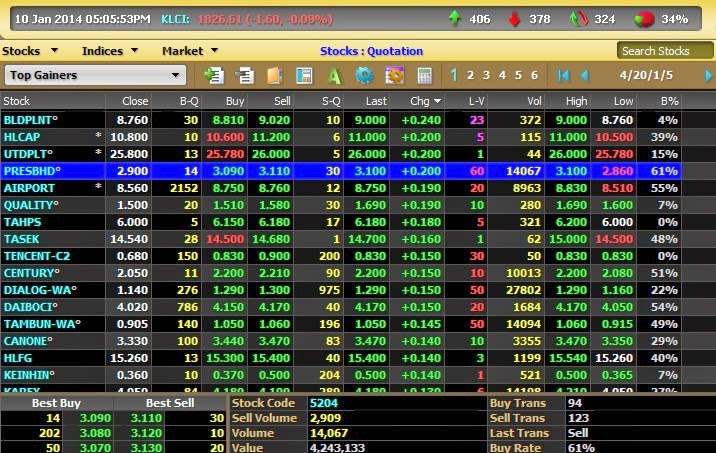The image size is (716, 453).
Task: Click AIRPORT buy quantity 2152
Action: point(184,188)
